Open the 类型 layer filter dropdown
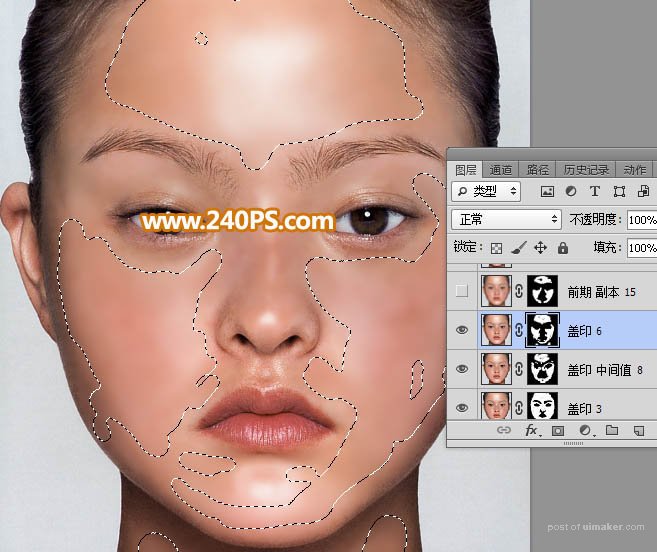Viewport: 657px width, 552px height. pos(486,192)
